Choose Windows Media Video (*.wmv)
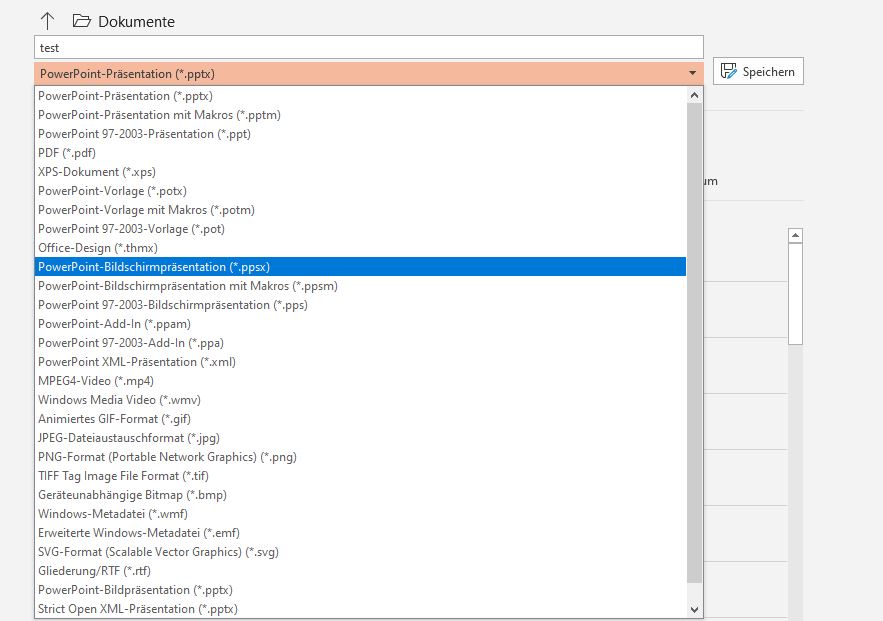Viewport: 883px width, 621px height. 360,400
